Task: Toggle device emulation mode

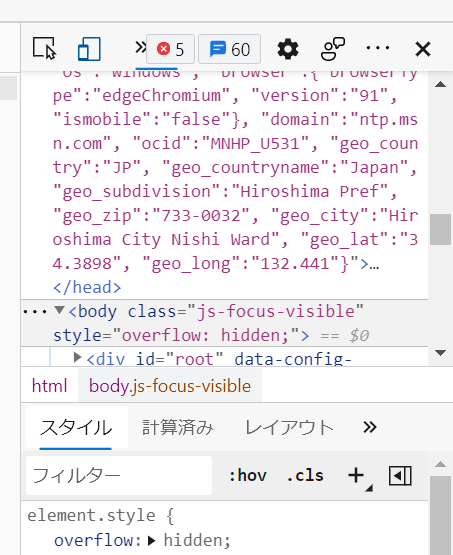Action: (x=89, y=48)
